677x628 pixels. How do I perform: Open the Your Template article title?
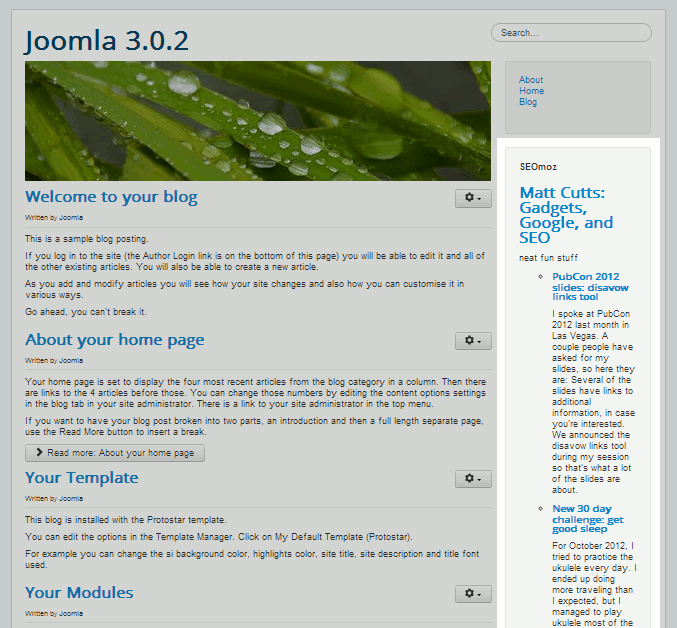tap(82, 478)
